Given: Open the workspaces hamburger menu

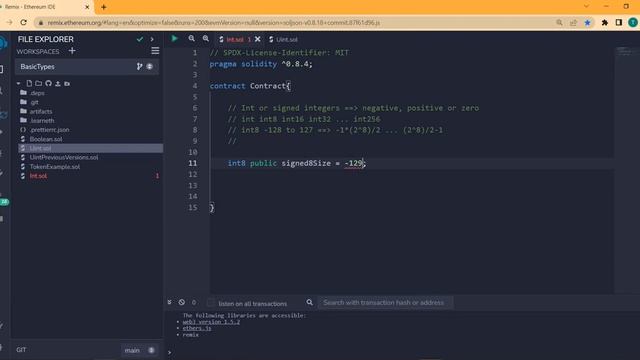Looking at the screenshot, I should 155,51.
